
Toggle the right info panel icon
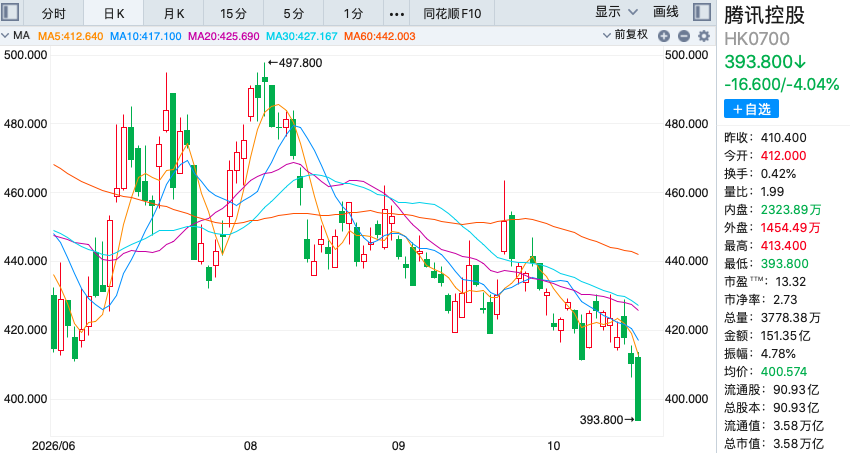tap(703, 12)
